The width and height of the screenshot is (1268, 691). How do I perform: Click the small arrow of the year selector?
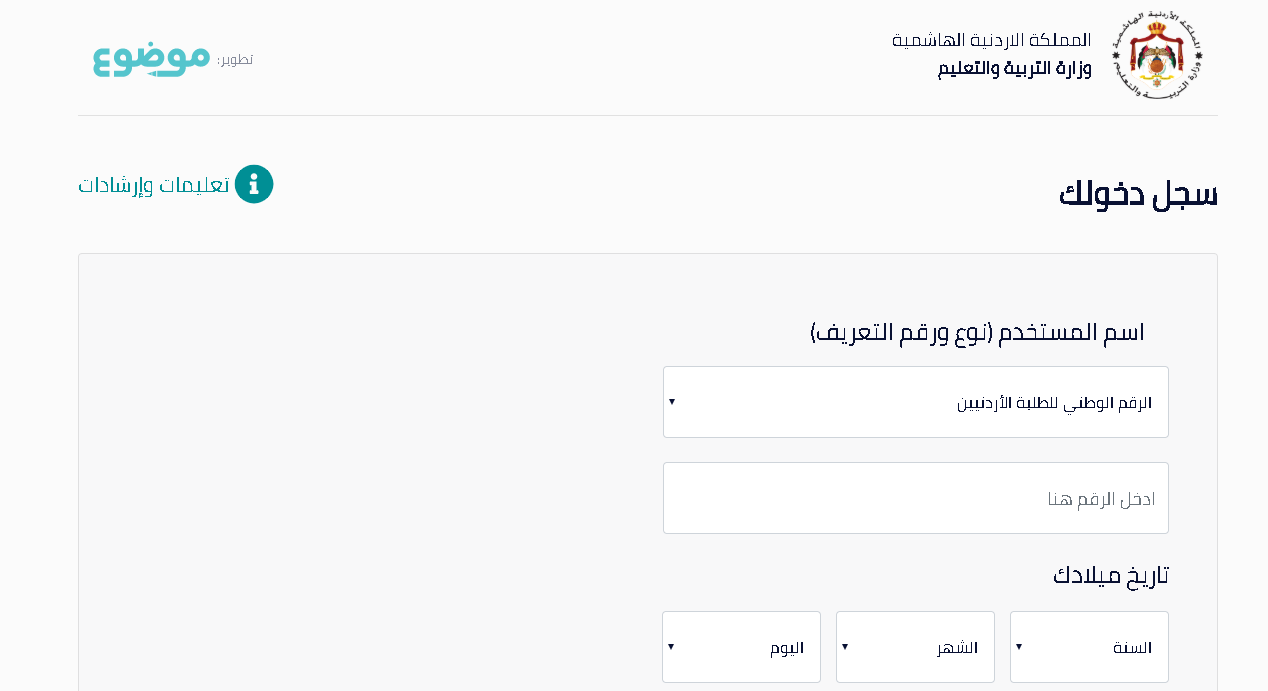[x=1019, y=647]
